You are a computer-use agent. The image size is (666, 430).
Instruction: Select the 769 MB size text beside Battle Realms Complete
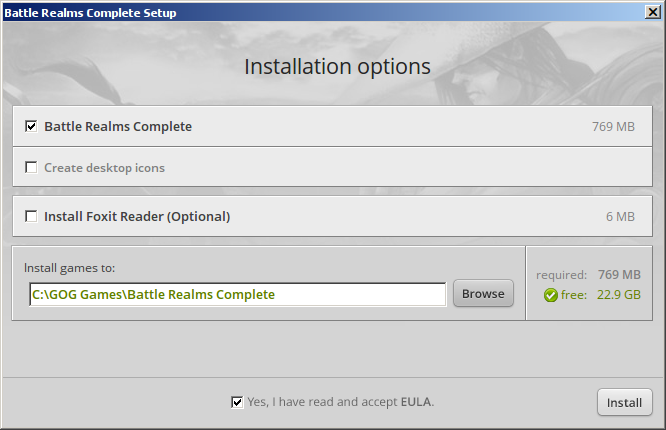click(x=613, y=127)
